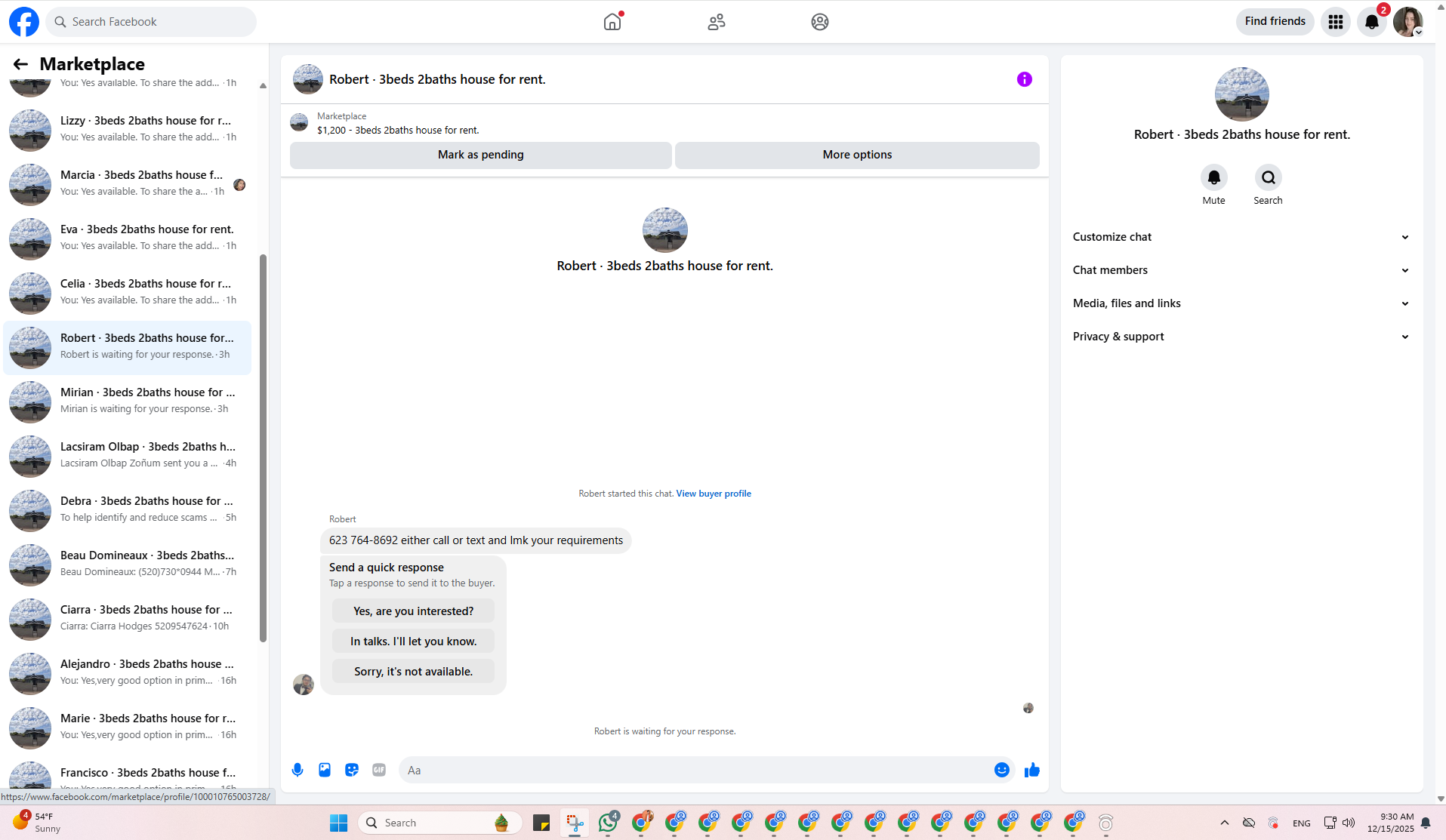1446x840 pixels.
Task: Open the notifications bell with badge
Action: coord(1372,22)
